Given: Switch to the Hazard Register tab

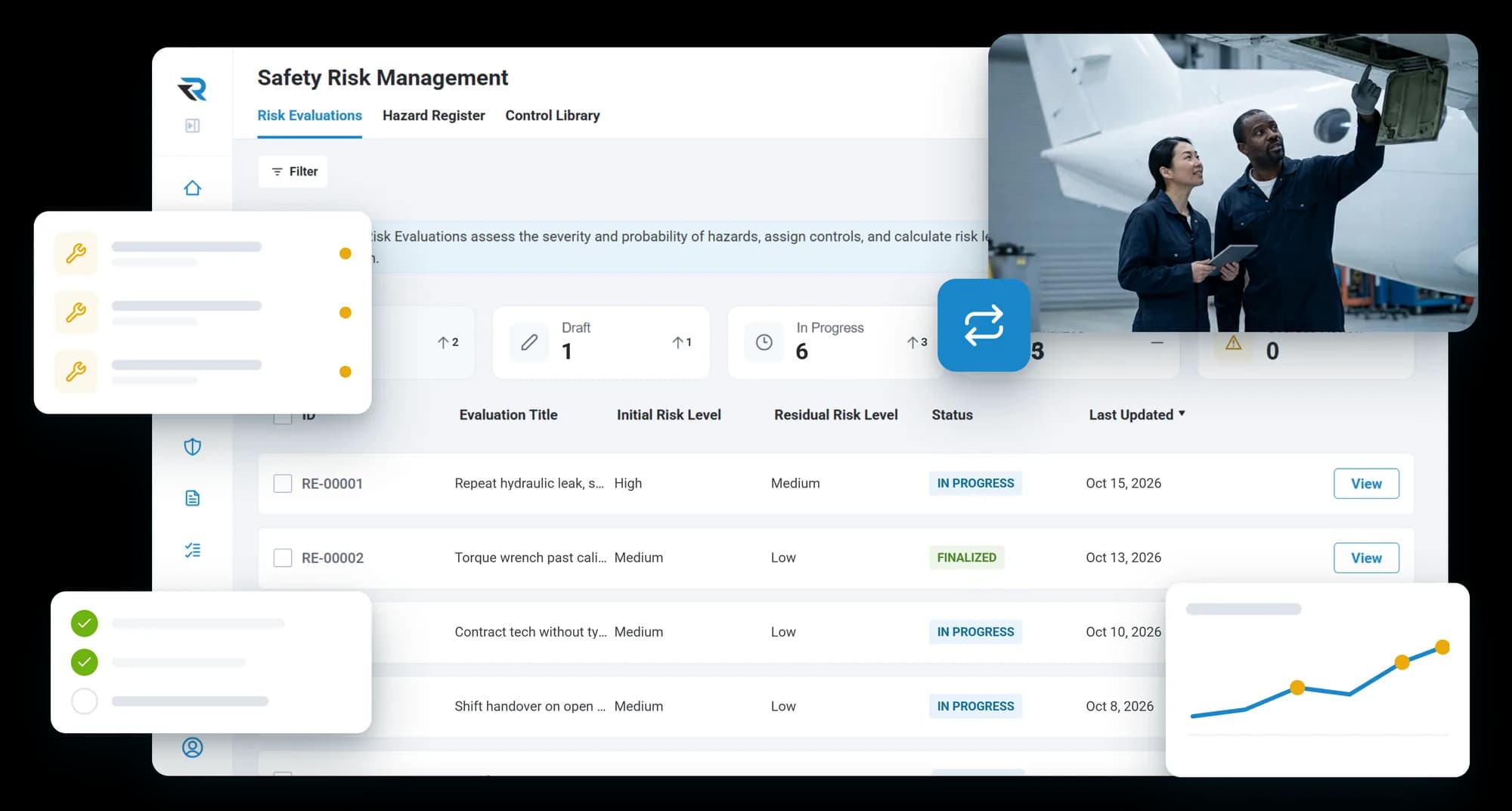Looking at the screenshot, I should tap(434, 116).
